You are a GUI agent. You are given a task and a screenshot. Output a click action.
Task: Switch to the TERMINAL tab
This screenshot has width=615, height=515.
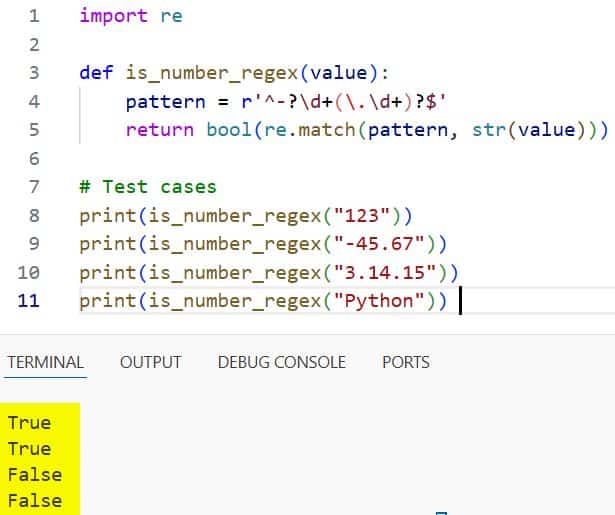(45, 362)
